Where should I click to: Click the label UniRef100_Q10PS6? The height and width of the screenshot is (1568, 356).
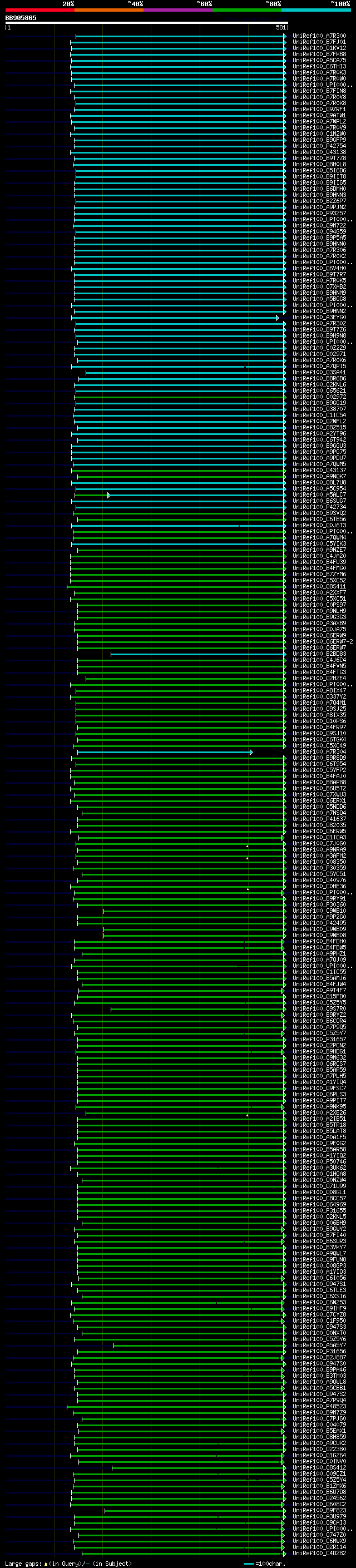click(319, 721)
